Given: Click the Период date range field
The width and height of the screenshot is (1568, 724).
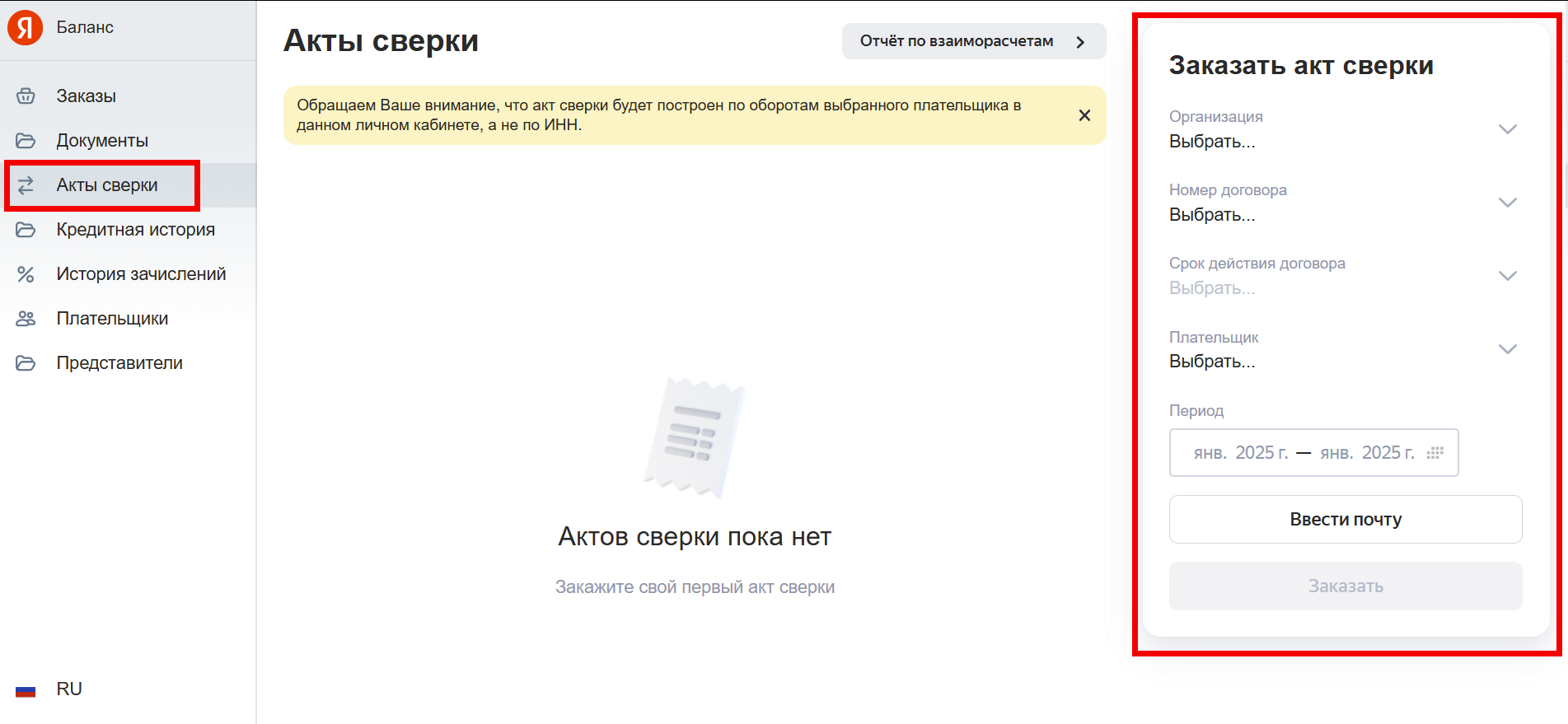Looking at the screenshot, I should 1304,453.
